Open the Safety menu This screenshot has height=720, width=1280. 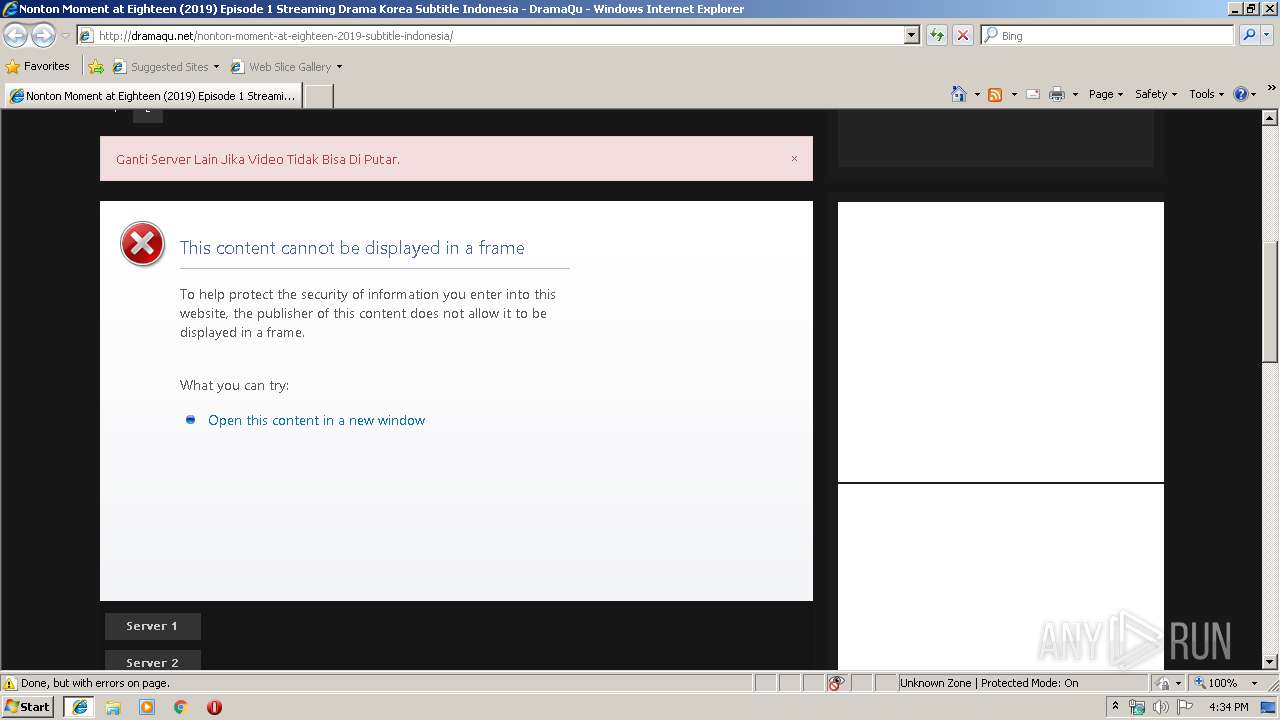1156,94
